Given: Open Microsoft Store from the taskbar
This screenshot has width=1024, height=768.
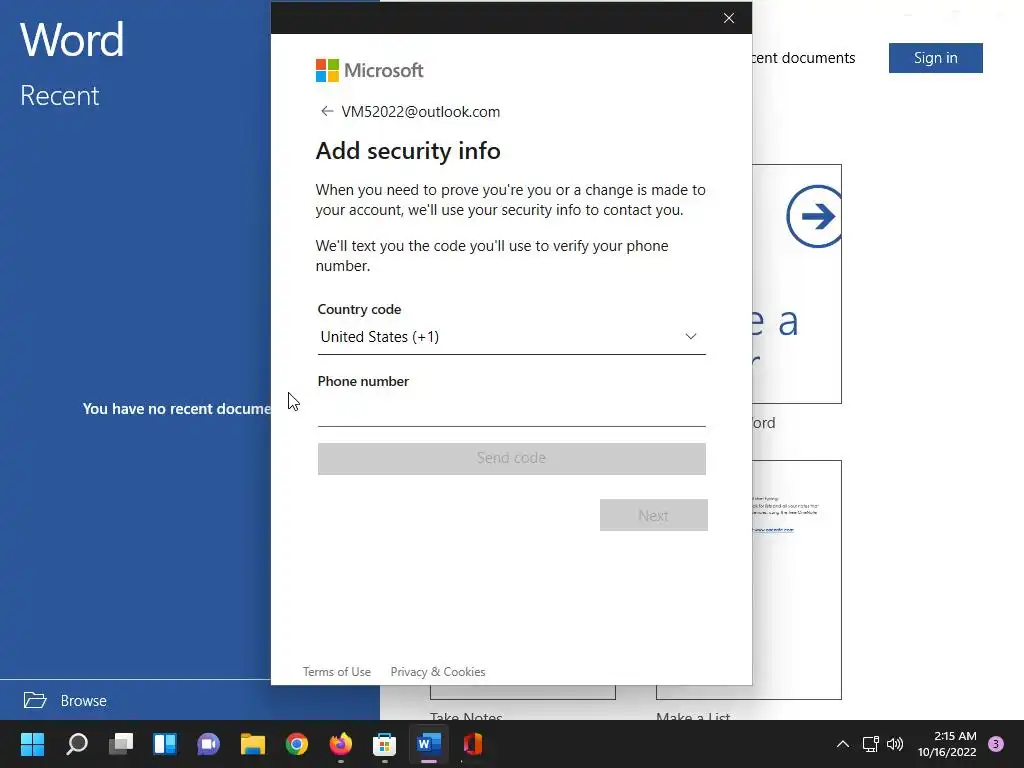Looking at the screenshot, I should (x=384, y=744).
